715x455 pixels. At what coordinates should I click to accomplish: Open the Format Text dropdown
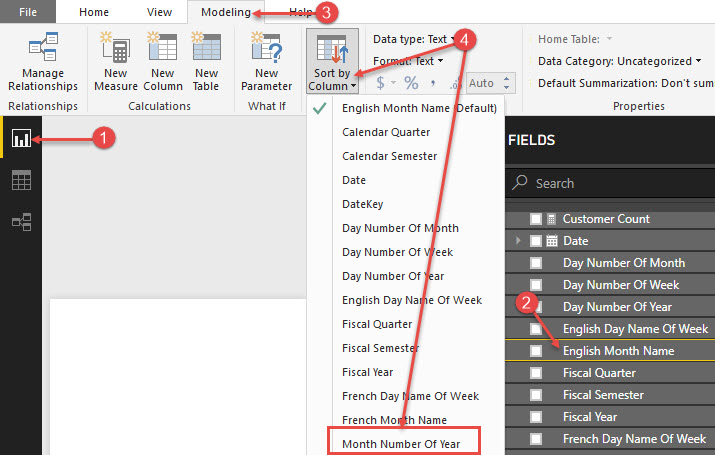(x=408, y=61)
